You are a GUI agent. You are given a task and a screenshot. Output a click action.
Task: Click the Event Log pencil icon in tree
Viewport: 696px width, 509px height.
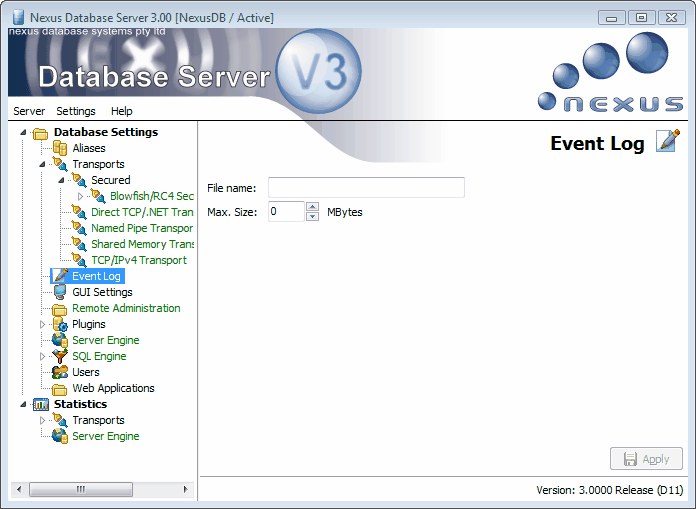coord(60,276)
